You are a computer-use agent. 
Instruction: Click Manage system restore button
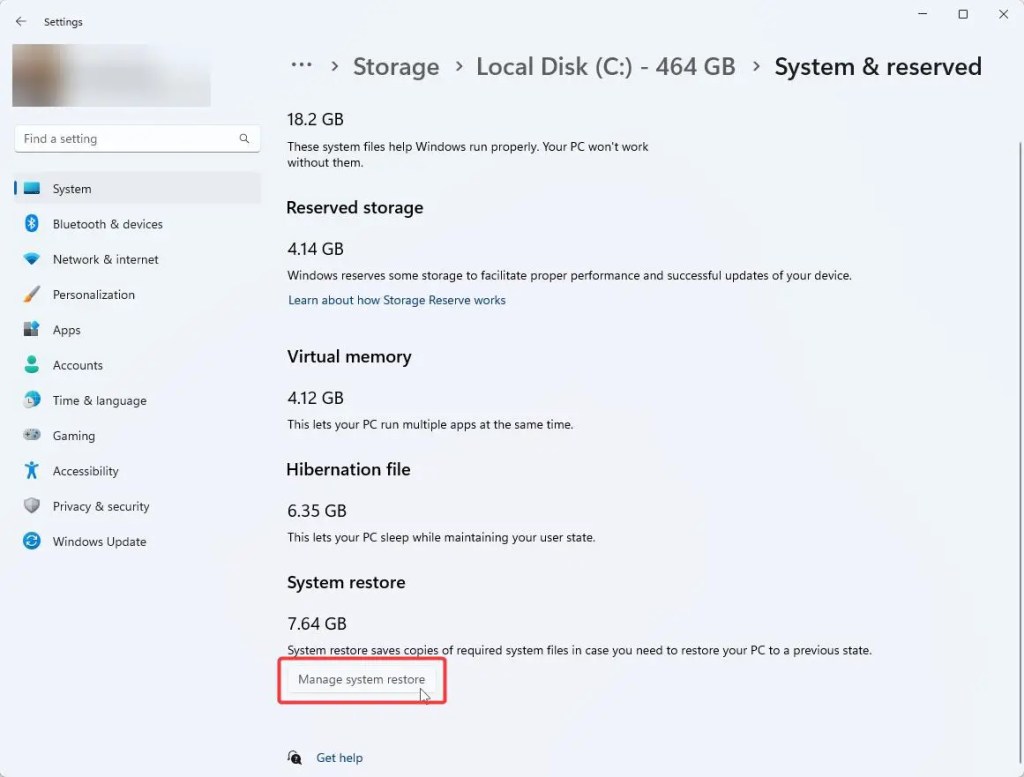[x=361, y=680]
